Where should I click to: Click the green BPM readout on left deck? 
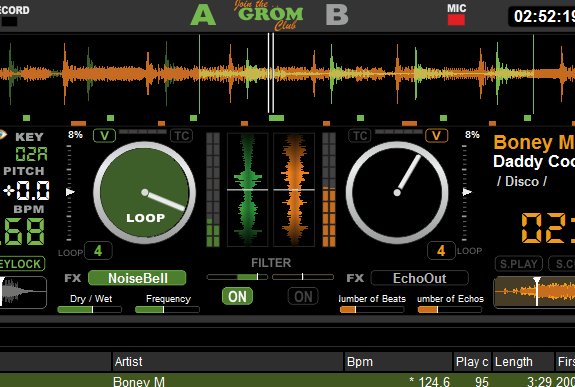tap(22, 231)
